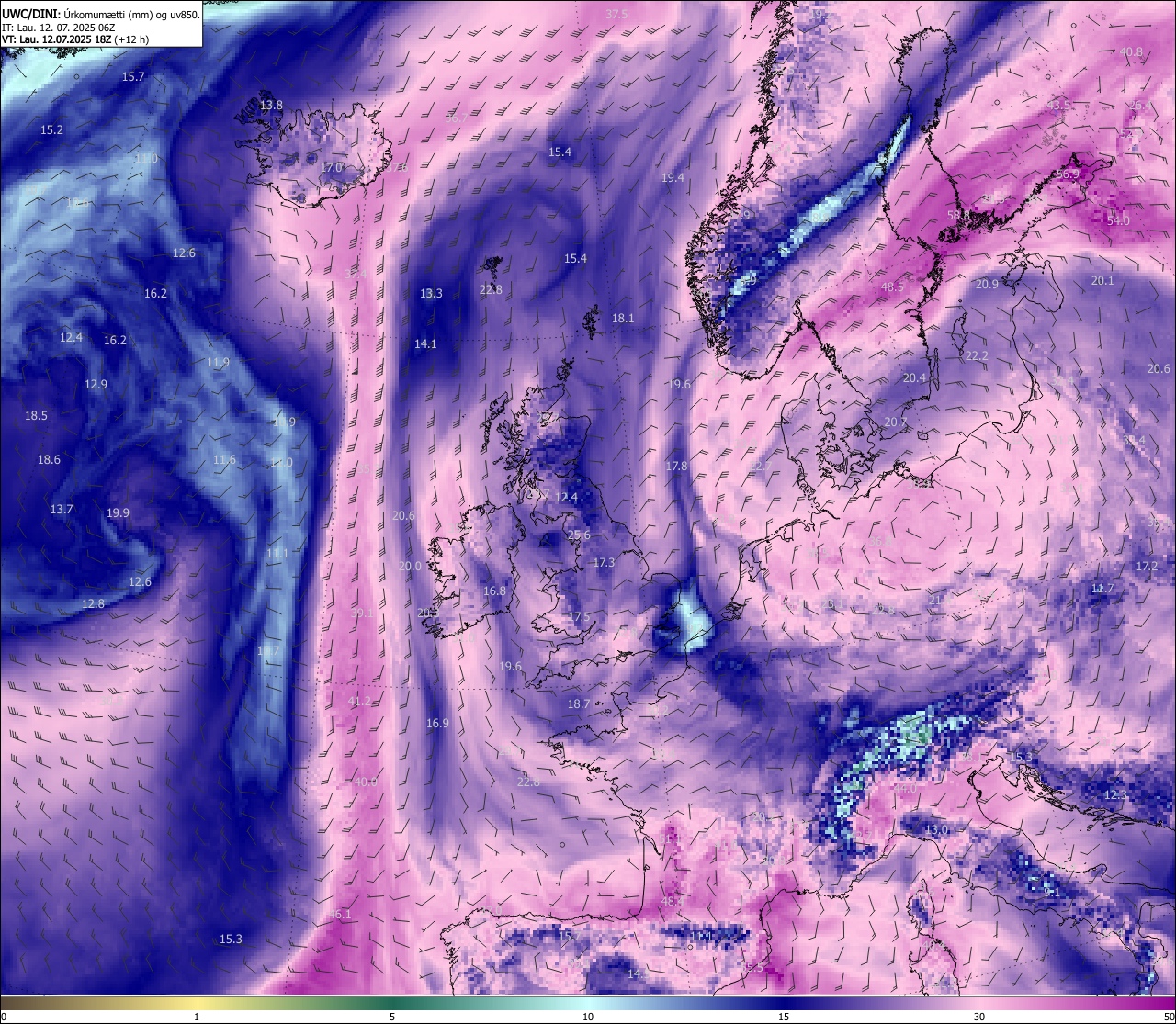Click the 18.6 value label

(49, 460)
